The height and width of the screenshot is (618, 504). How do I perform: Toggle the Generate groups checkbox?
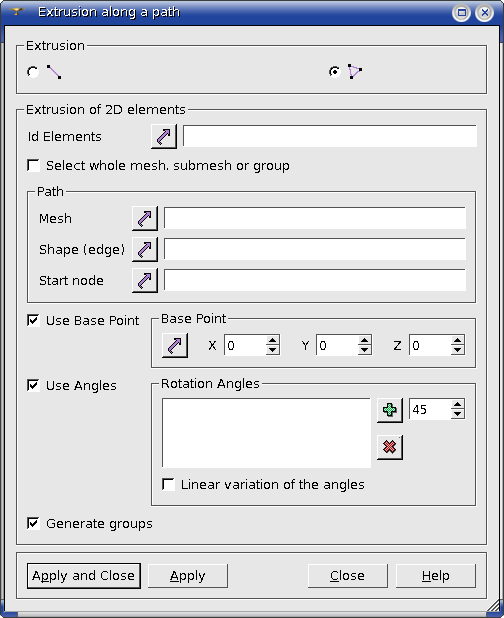coord(33,523)
